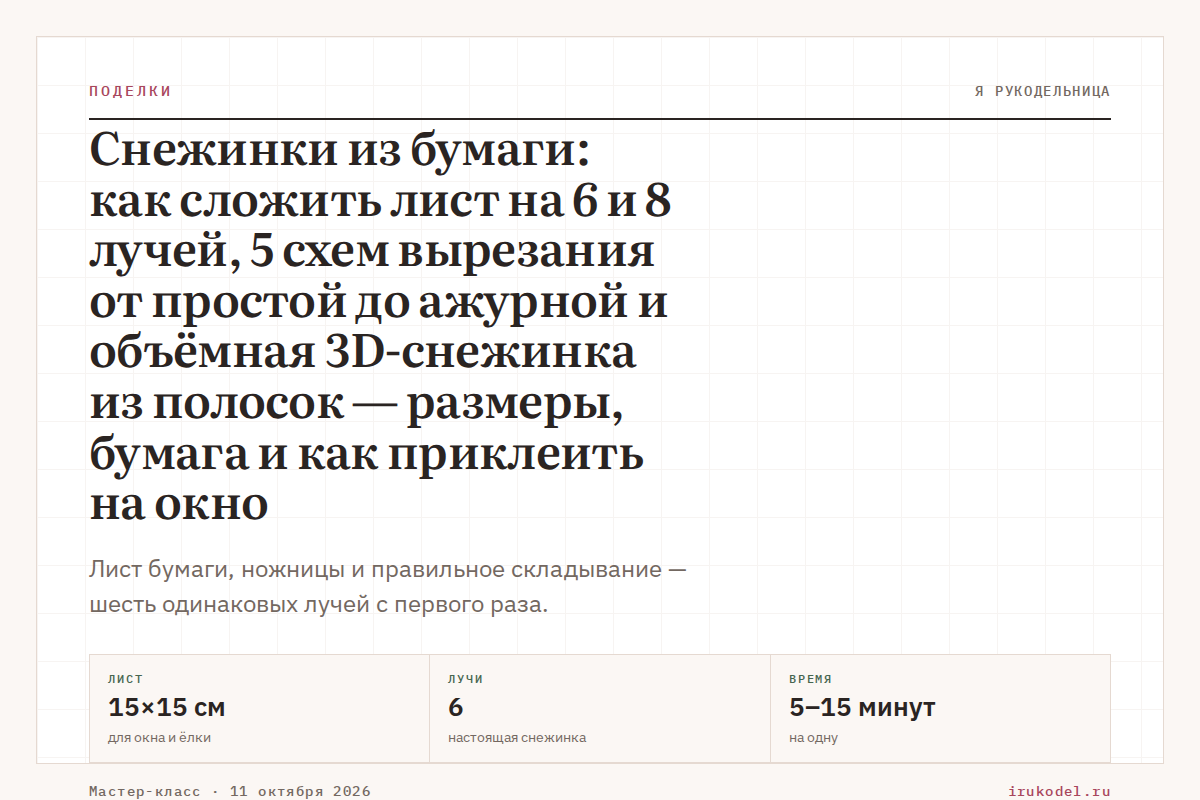Select the ВРЕМЯ label
Screen dimensions: 1200x800
pos(810,679)
